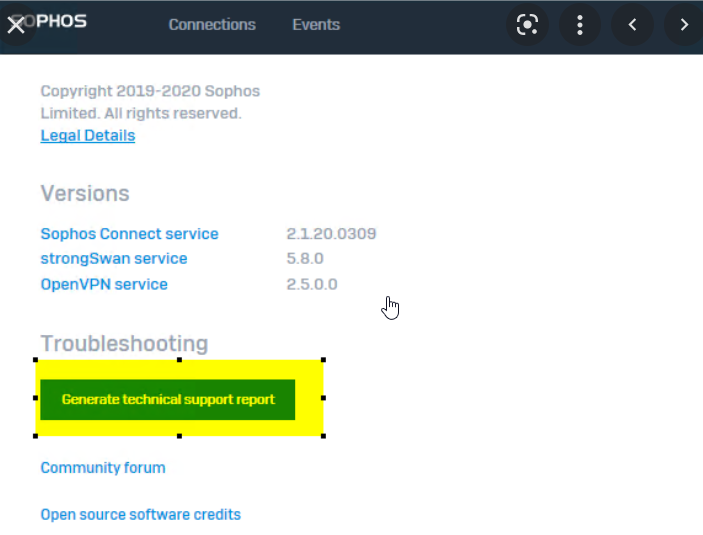Click the Sophos Connect version number 2.1.20.0309
Viewport: 703px width, 535px height.
click(331, 234)
